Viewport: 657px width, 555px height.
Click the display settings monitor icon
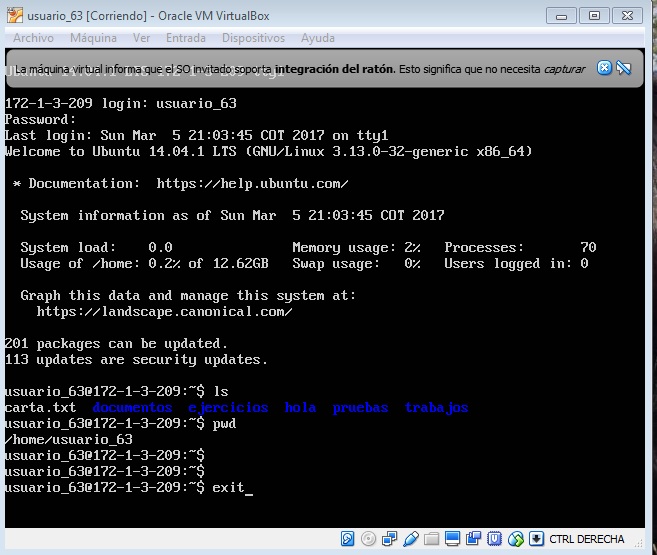coord(452,539)
